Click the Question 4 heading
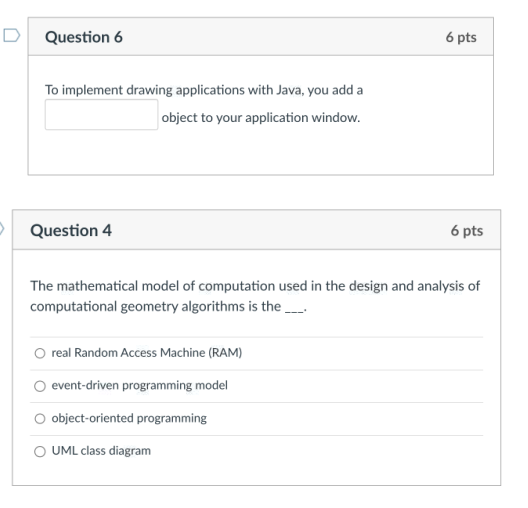This screenshot has height=508, width=528. 71,231
